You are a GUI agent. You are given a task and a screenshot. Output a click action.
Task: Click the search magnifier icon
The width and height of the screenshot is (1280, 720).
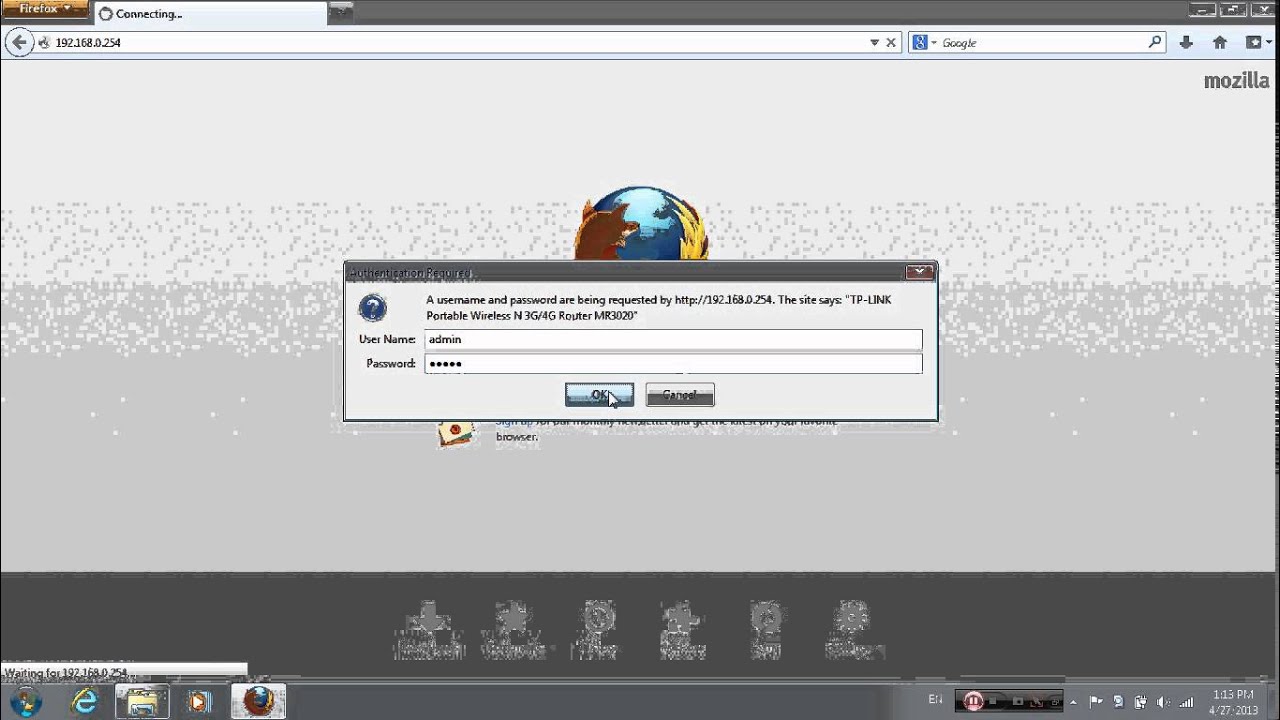[1155, 42]
